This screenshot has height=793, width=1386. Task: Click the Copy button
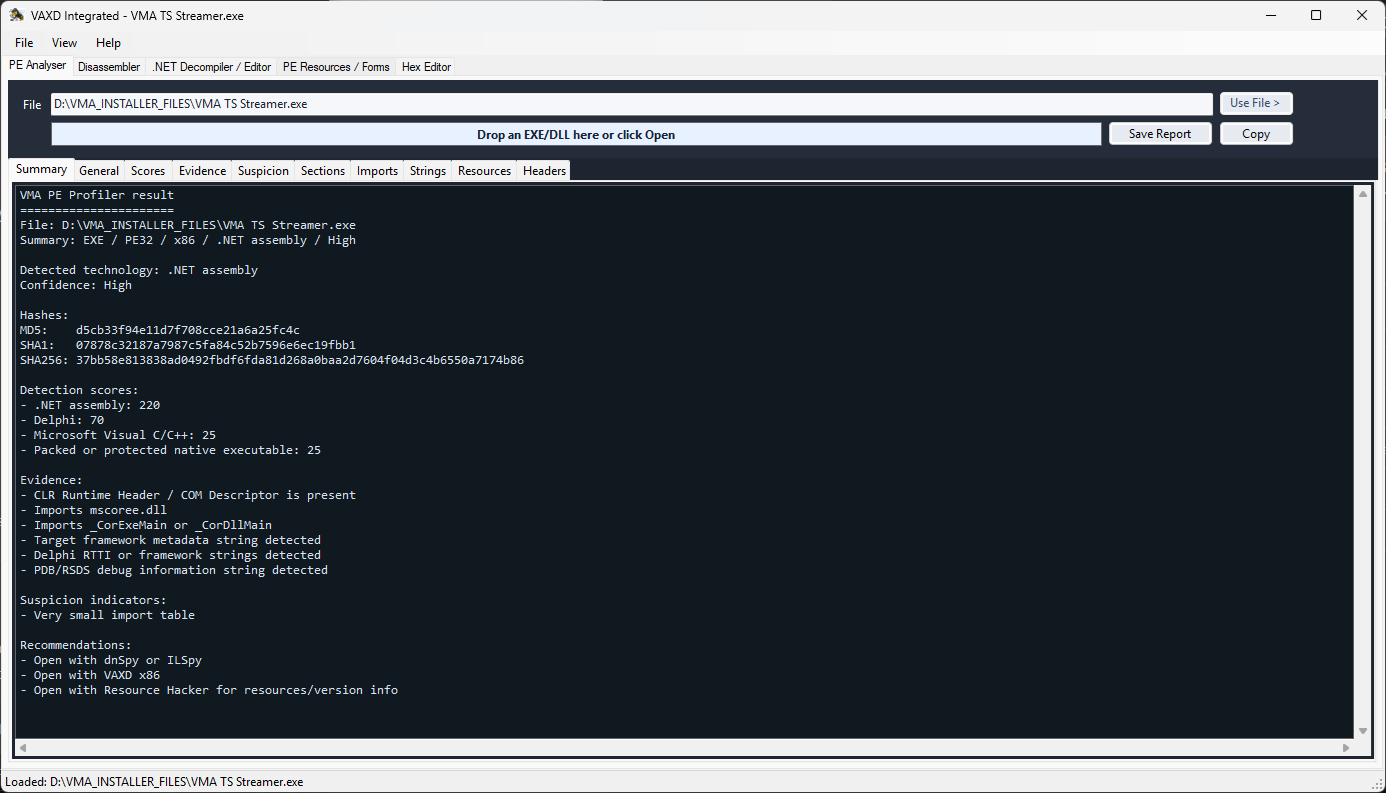tap(1256, 134)
